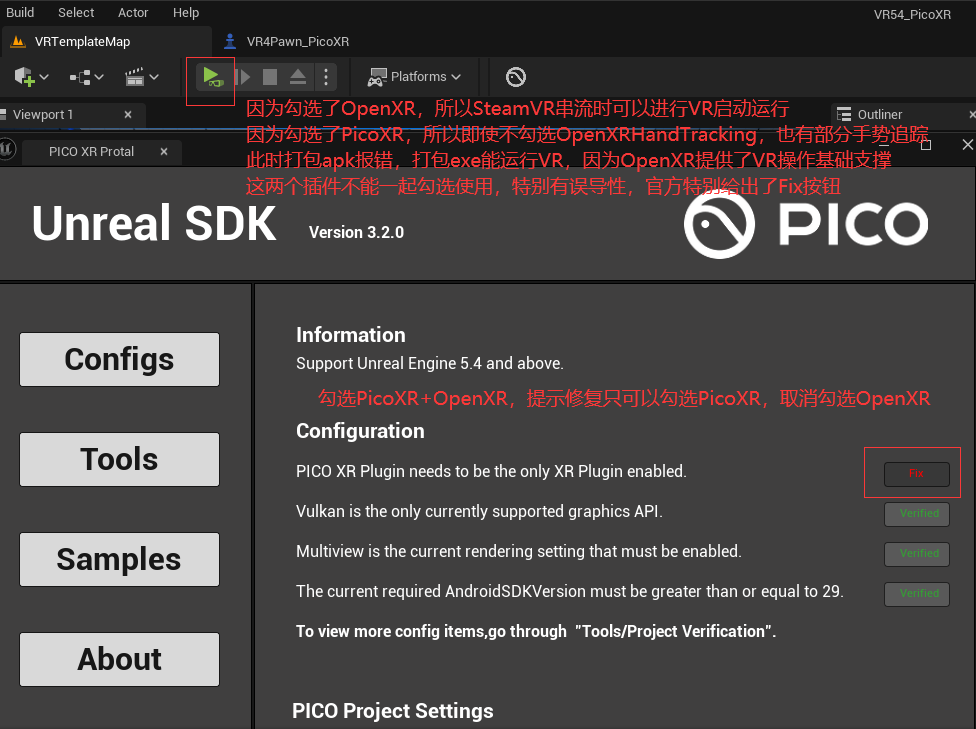Switch to the VR4Pawn_PicoXR tab
This screenshot has width=976, height=729.
pyautogui.click(x=286, y=42)
